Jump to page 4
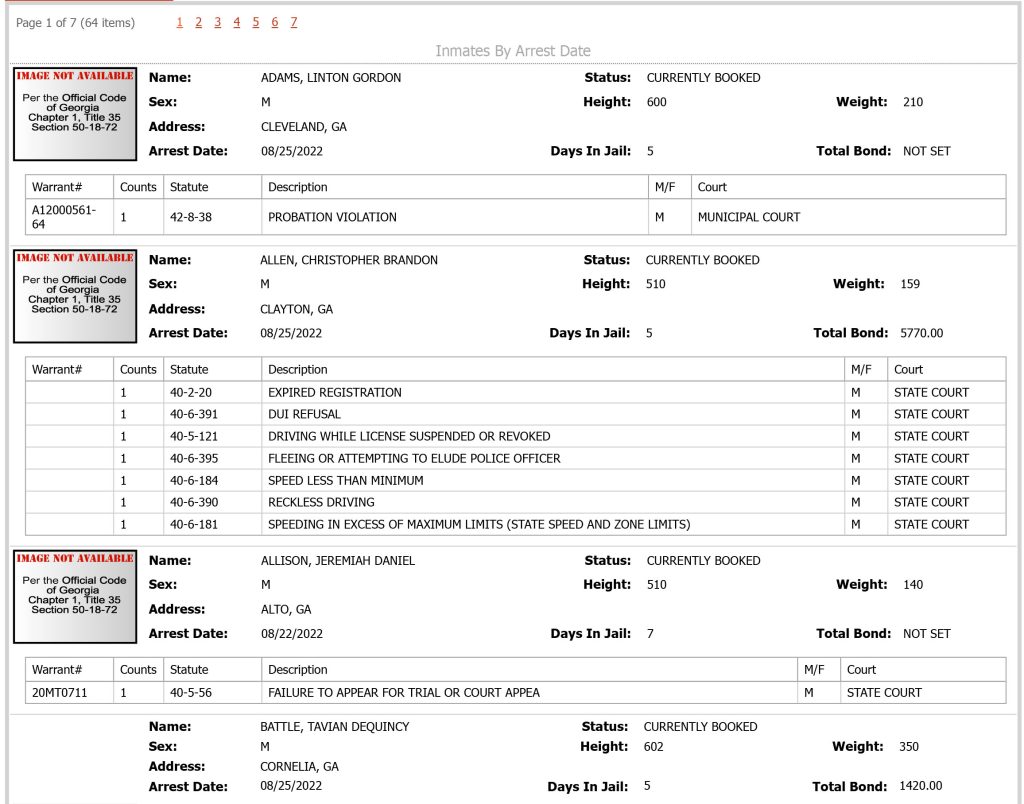The image size is (1024, 804). pyautogui.click(x=236, y=23)
